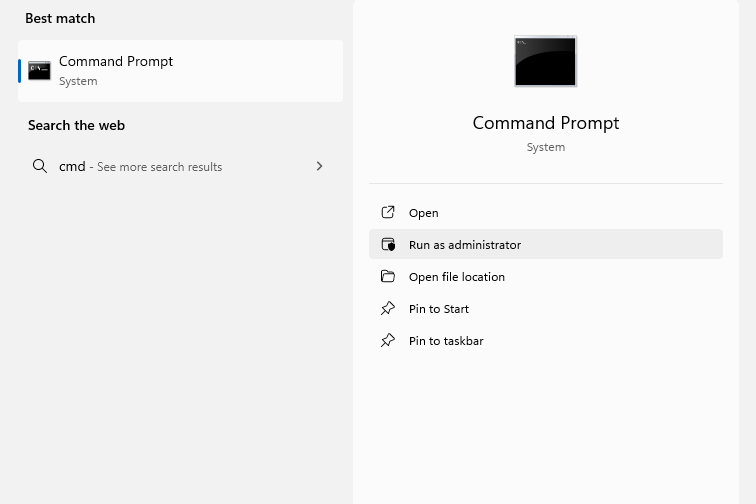This screenshot has width=756, height=504.
Task: Click the System label under the preview title
Action: point(545,147)
